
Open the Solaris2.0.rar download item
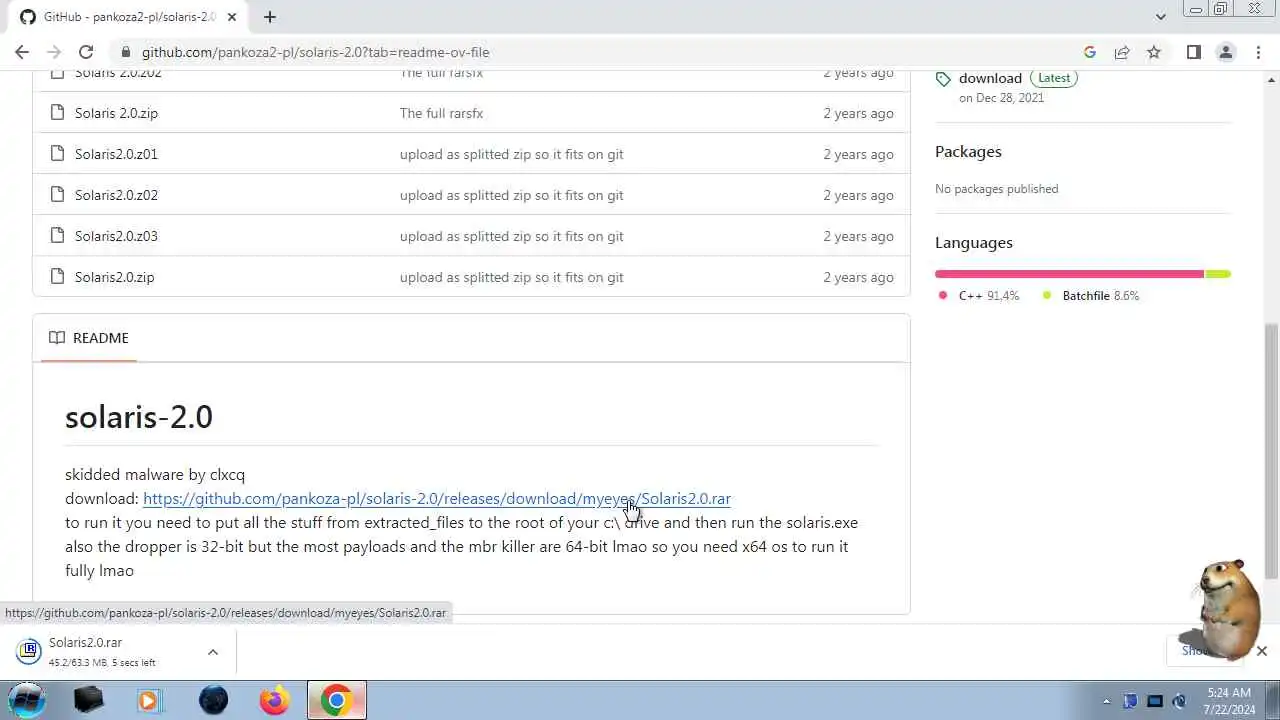point(104,652)
